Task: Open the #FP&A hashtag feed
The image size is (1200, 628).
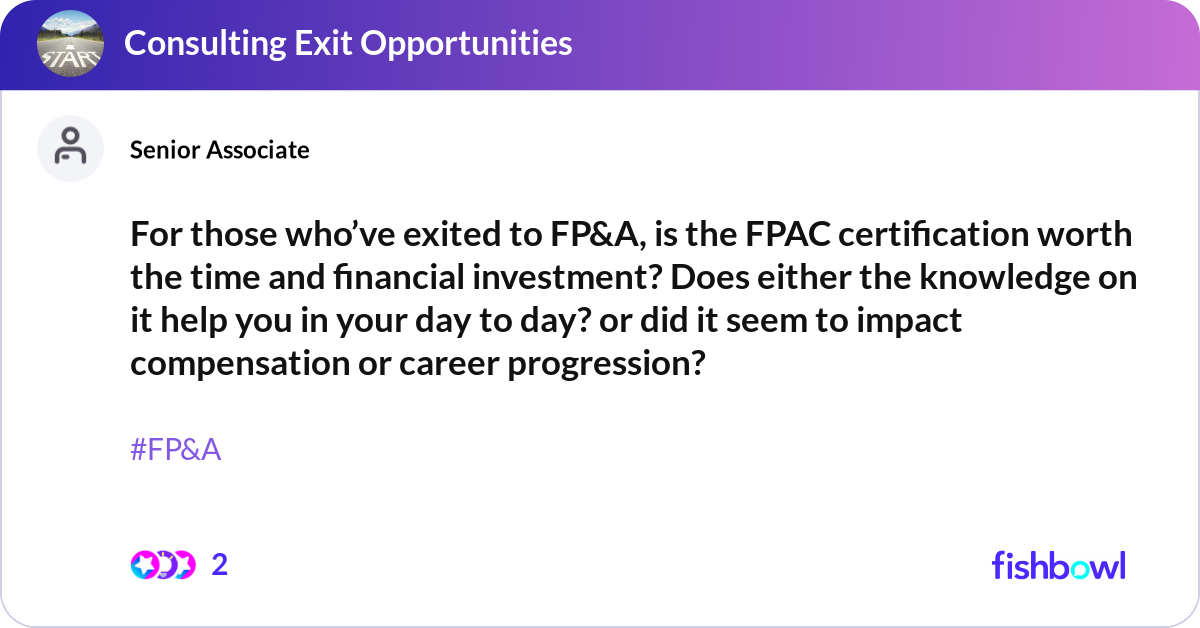Action: tap(174, 449)
